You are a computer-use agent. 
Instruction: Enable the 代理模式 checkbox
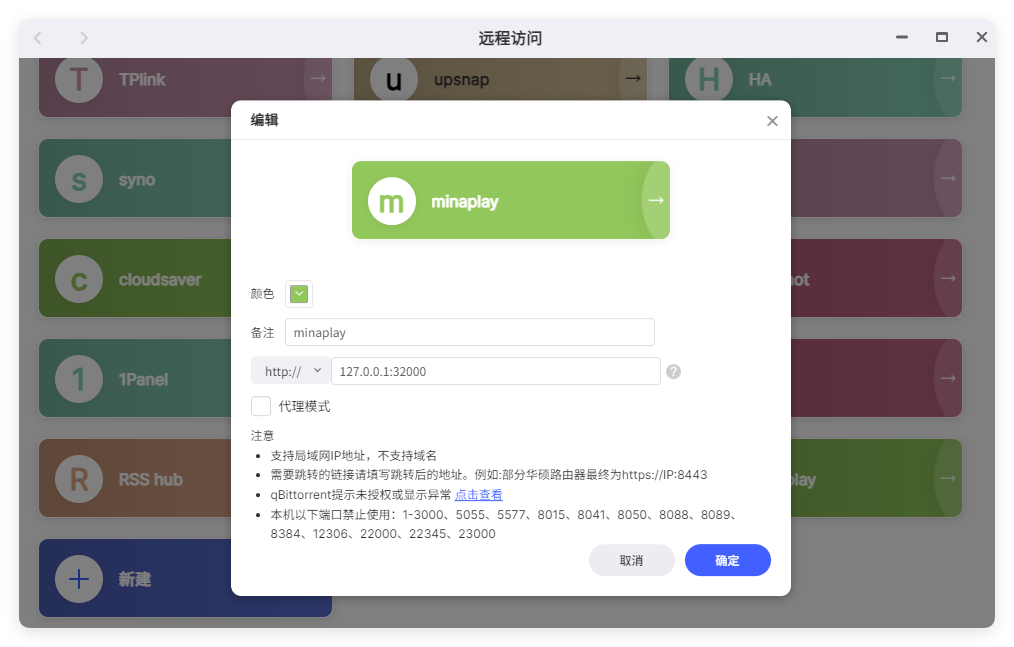click(x=261, y=406)
